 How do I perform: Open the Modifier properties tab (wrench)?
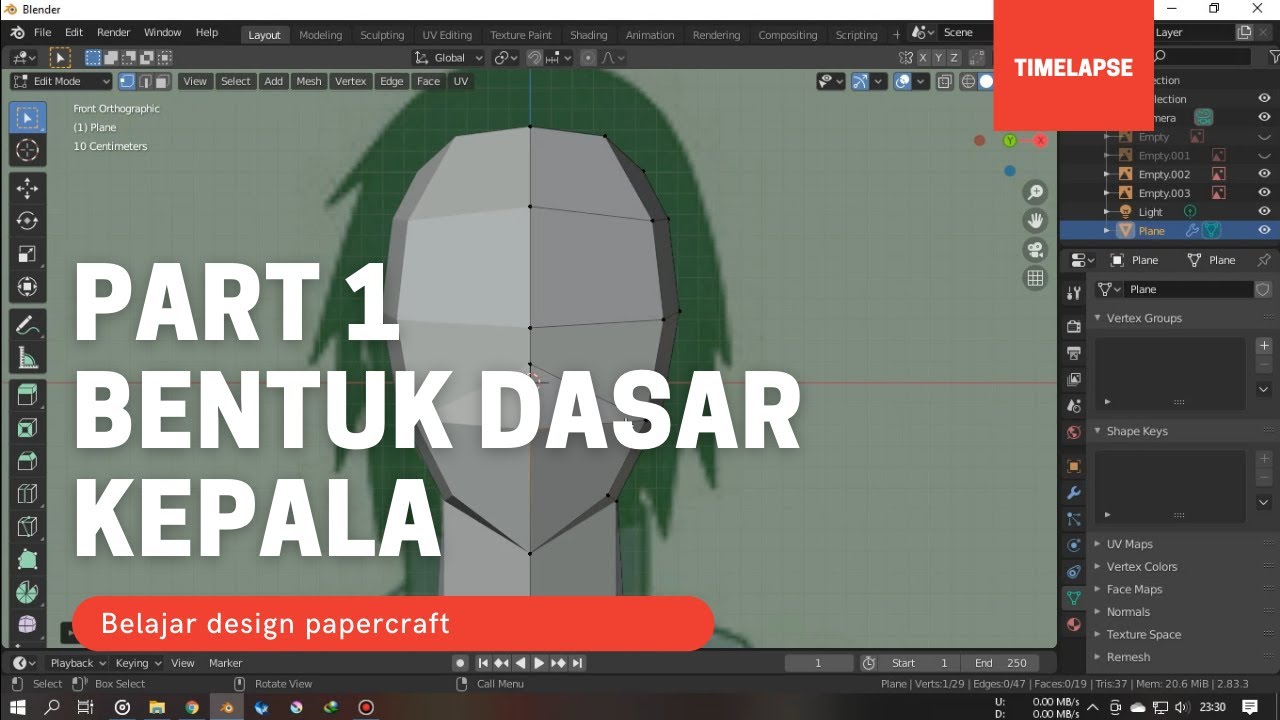[1074, 493]
